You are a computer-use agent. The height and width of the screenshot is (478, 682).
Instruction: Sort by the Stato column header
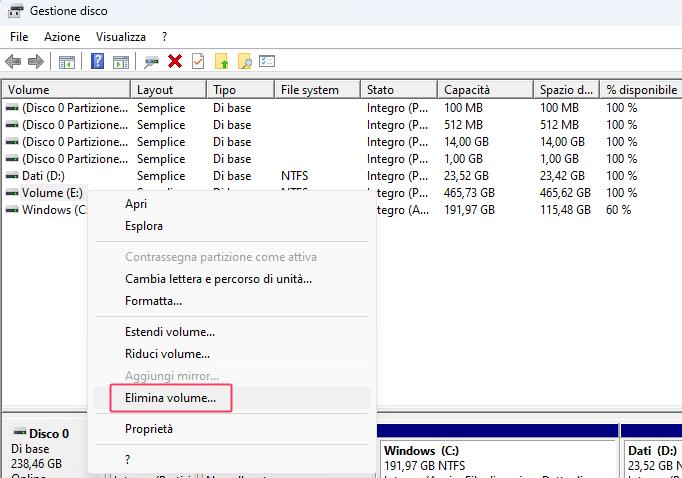tap(399, 90)
